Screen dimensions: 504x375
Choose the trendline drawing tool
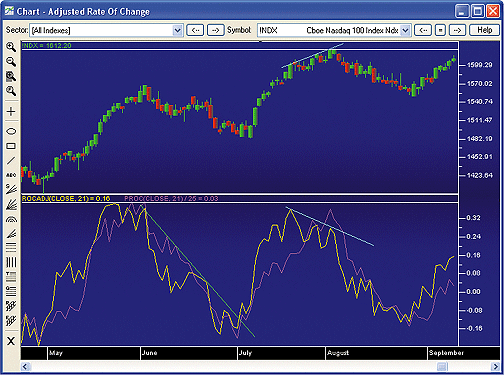click(x=11, y=161)
